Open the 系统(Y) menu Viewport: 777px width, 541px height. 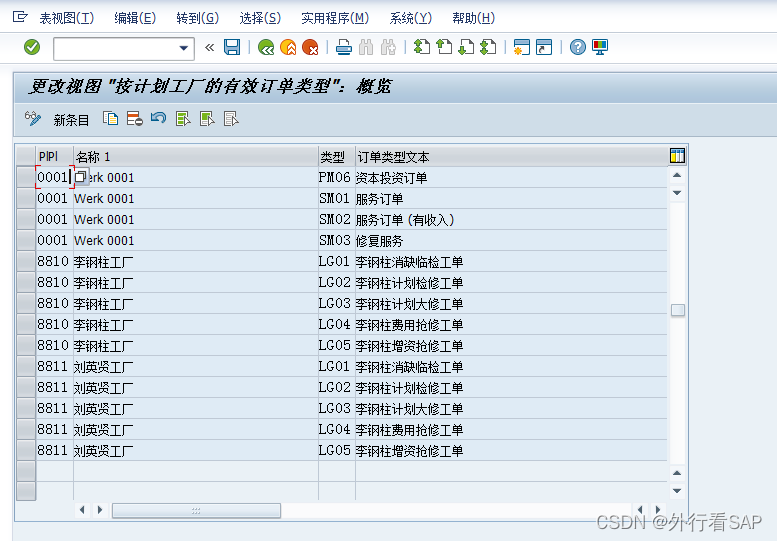(x=410, y=18)
